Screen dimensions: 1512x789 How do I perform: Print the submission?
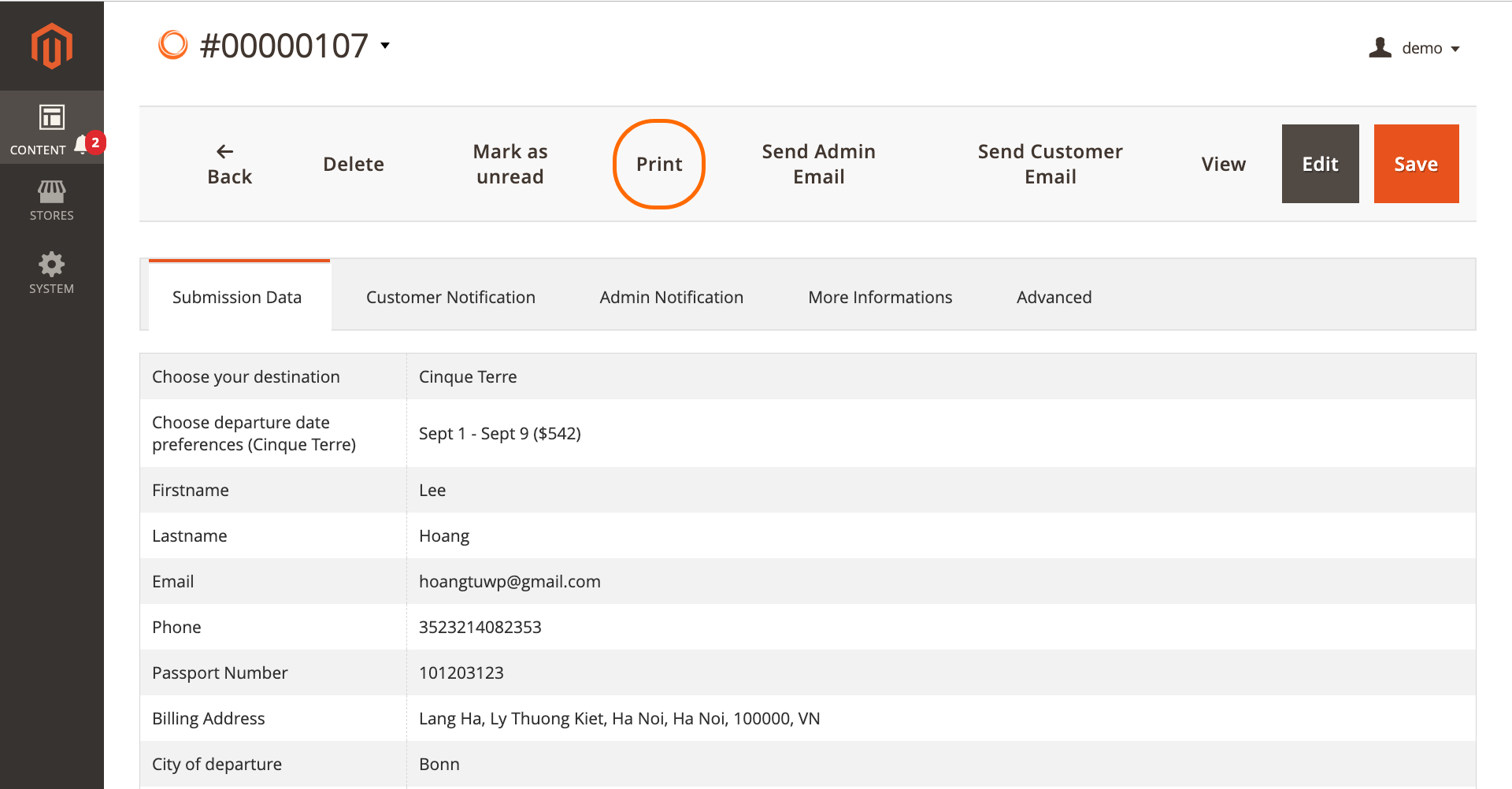(x=659, y=164)
